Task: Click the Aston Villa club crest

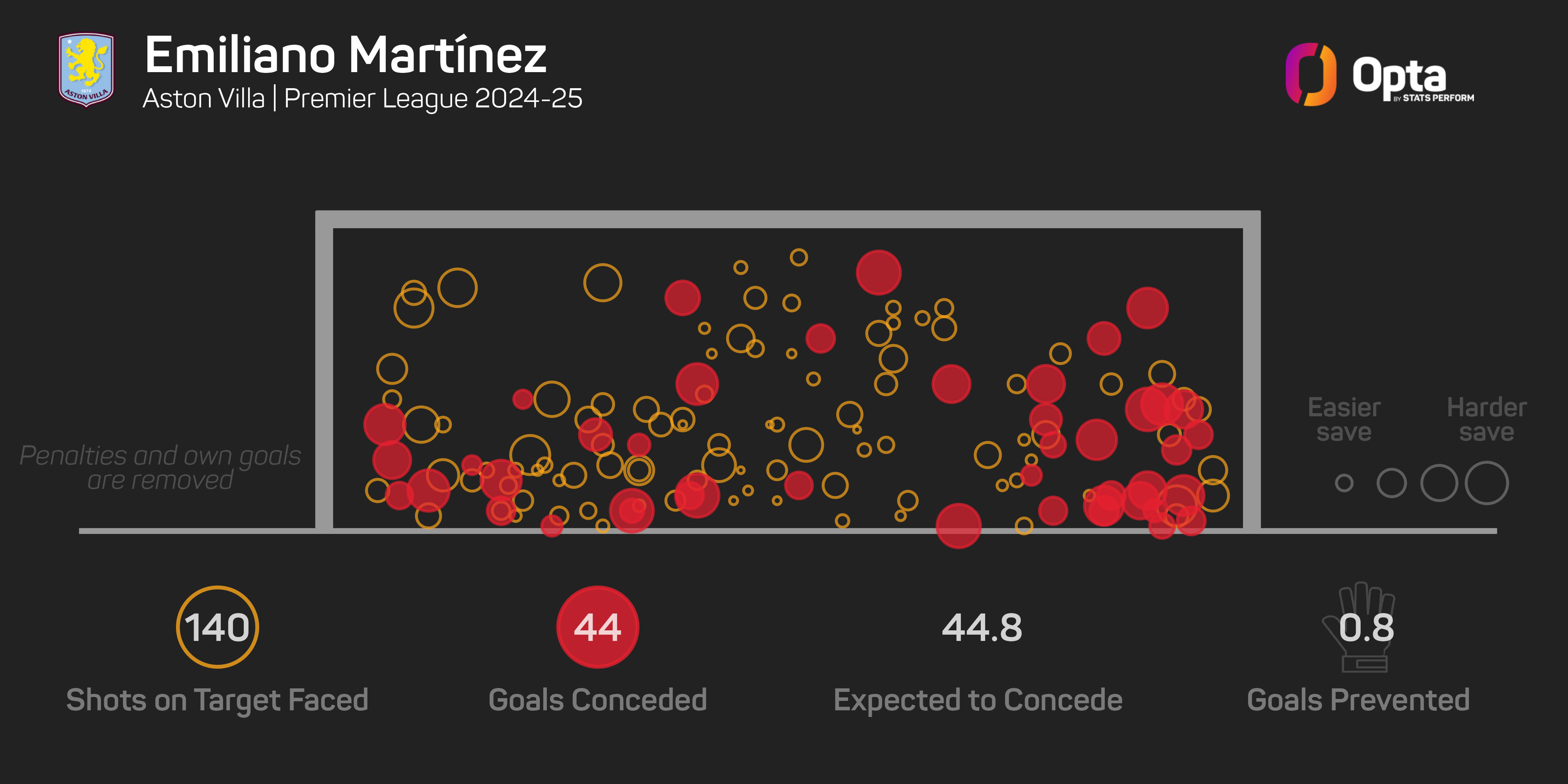Action: pos(86,69)
